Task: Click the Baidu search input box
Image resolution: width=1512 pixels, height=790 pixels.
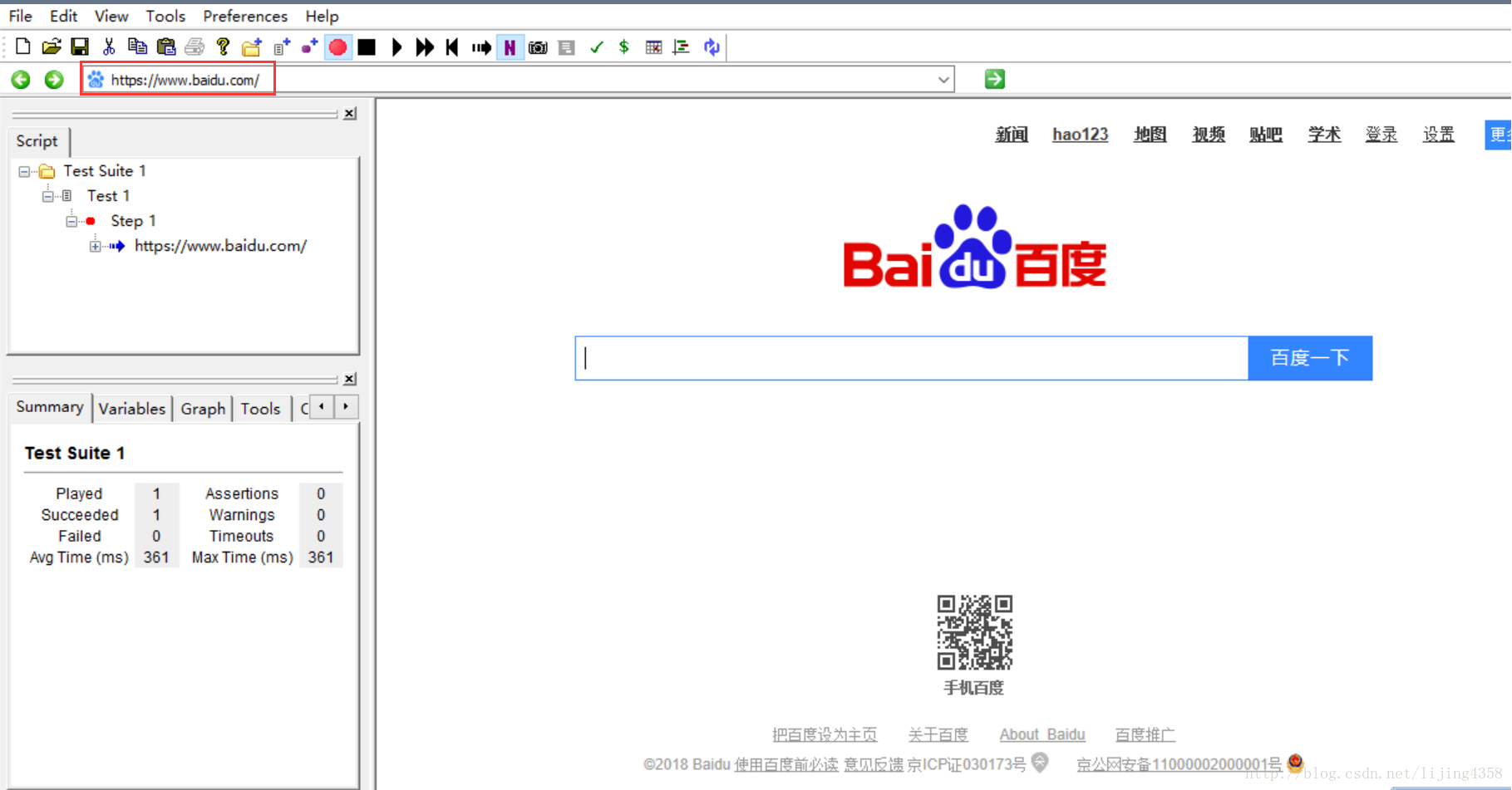Action: [911, 358]
